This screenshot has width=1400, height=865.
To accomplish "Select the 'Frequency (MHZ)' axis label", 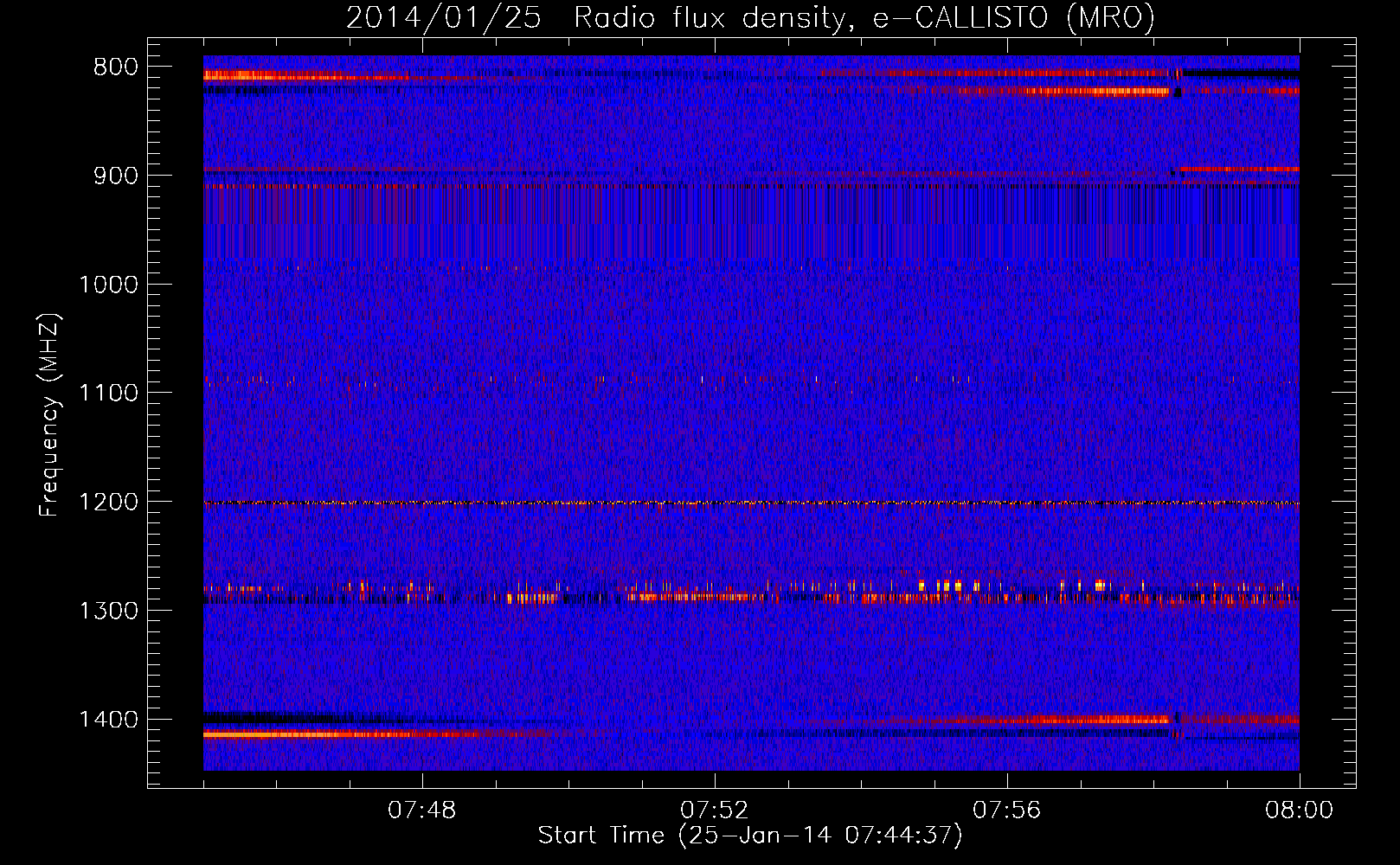I will [50, 415].
